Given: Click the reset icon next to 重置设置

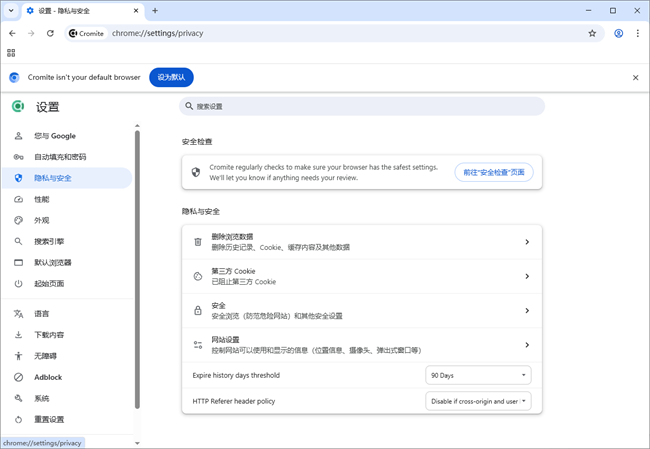Looking at the screenshot, I should pos(18,420).
